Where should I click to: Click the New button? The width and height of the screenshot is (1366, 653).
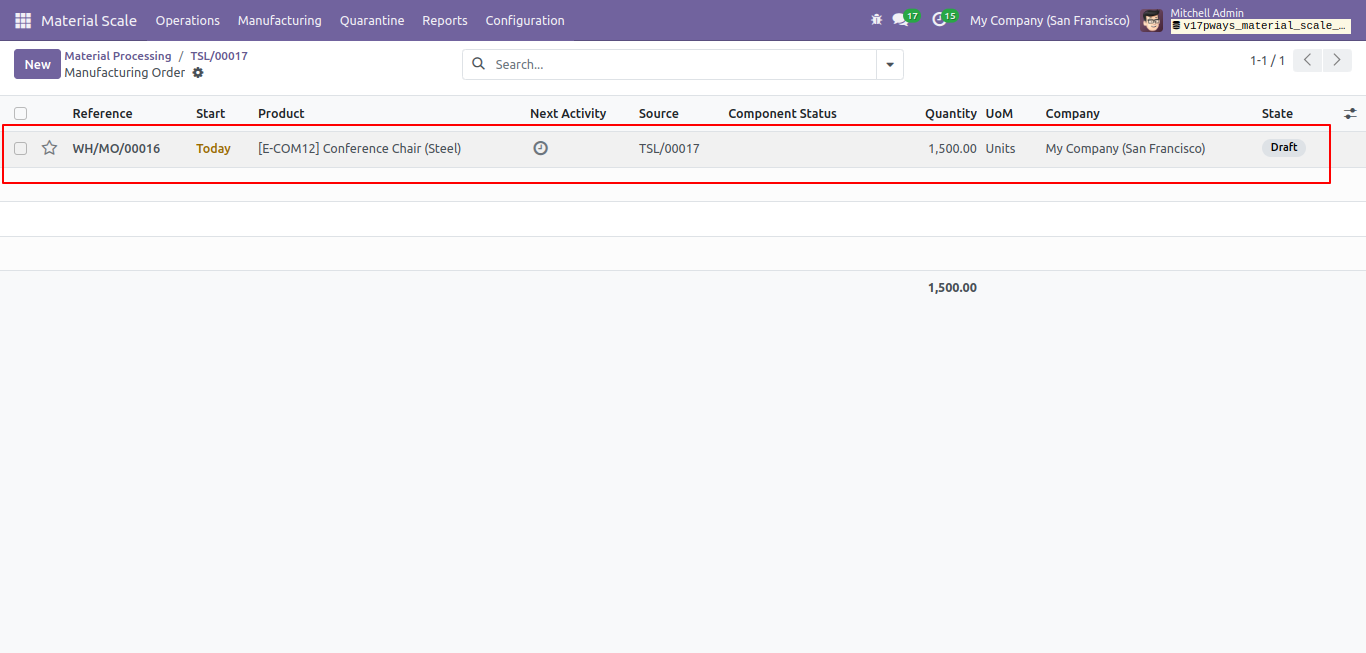(37, 64)
